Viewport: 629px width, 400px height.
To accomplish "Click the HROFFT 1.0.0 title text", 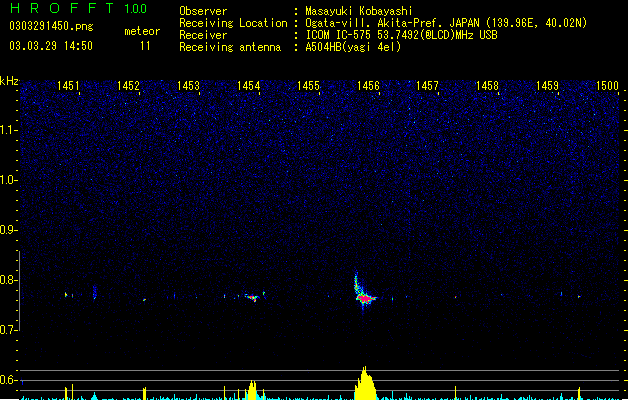I will click(x=78, y=8).
